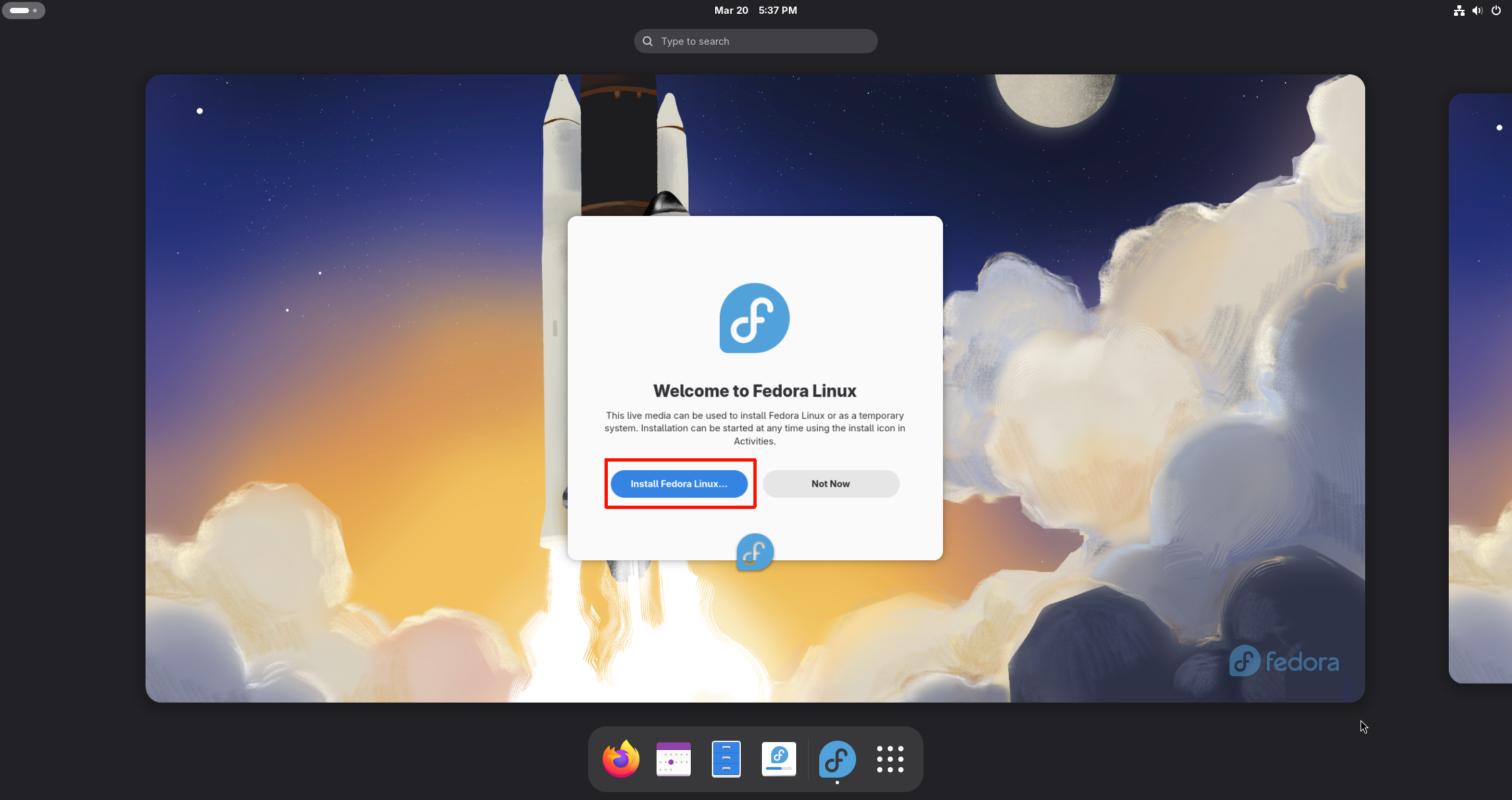Click the fedora watermark on the wallpaper
This screenshot has height=800, width=1512.
[x=1283, y=661]
